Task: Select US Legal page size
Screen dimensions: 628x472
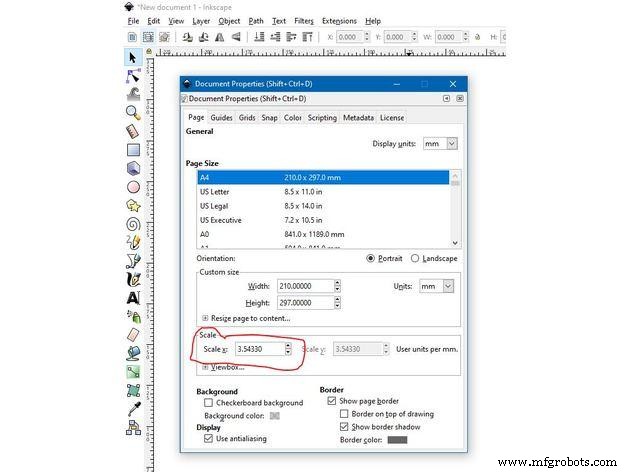Action: coord(214,206)
